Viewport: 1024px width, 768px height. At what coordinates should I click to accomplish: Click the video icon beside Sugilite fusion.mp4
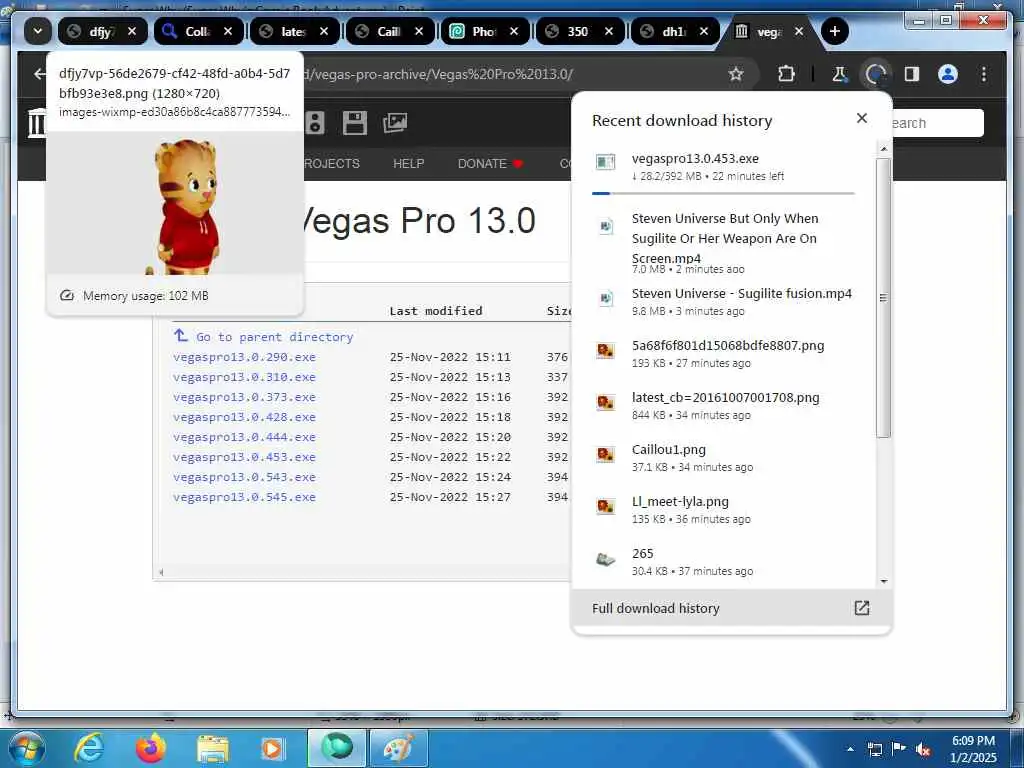pyautogui.click(x=605, y=298)
